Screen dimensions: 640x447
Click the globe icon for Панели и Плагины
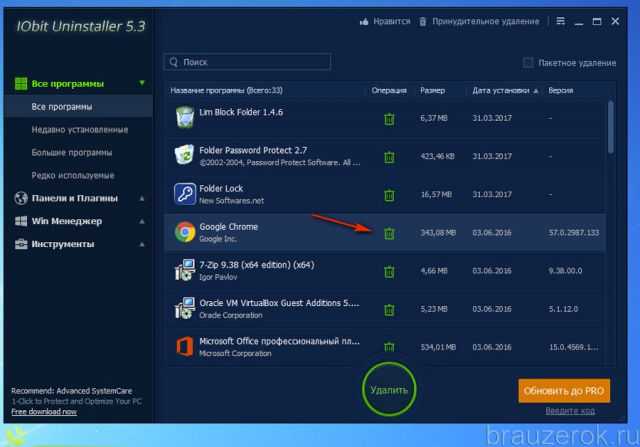coord(21,198)
